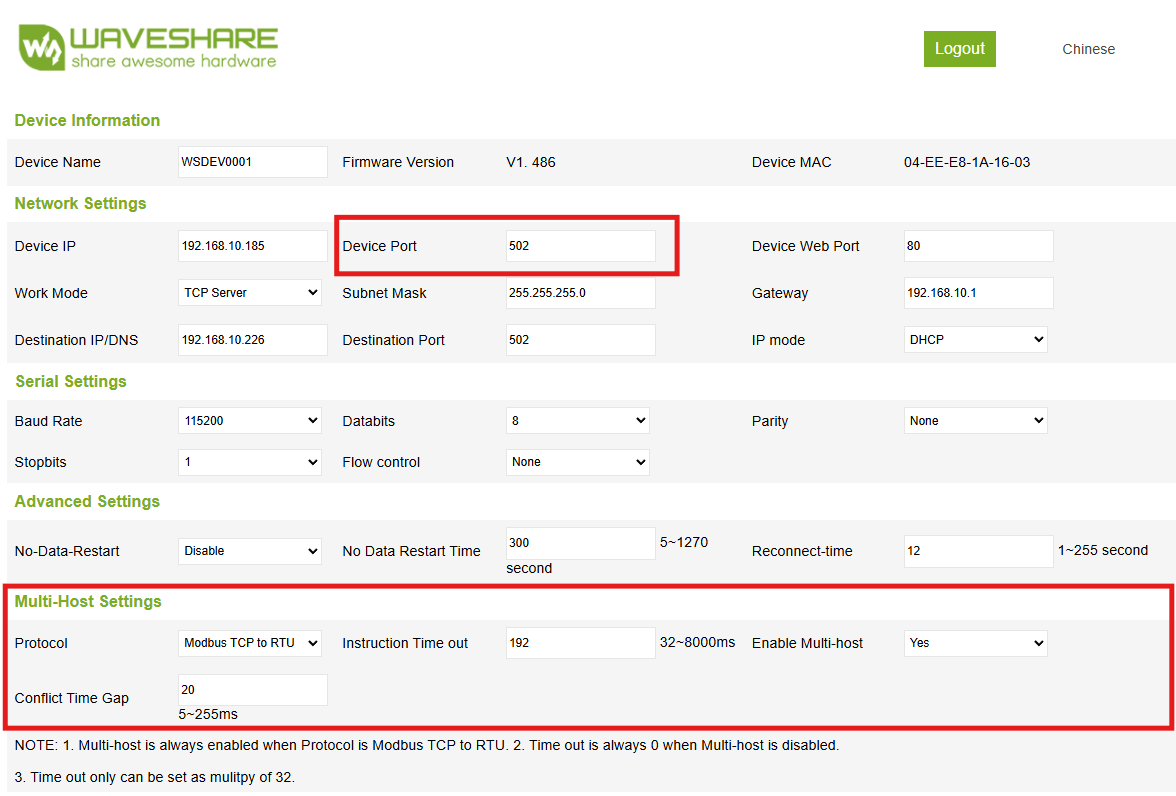The width and height of the screenshot is (1176, 796).
Task: Open the Work Mode dropdown
Action: click(x=249, y=292)
